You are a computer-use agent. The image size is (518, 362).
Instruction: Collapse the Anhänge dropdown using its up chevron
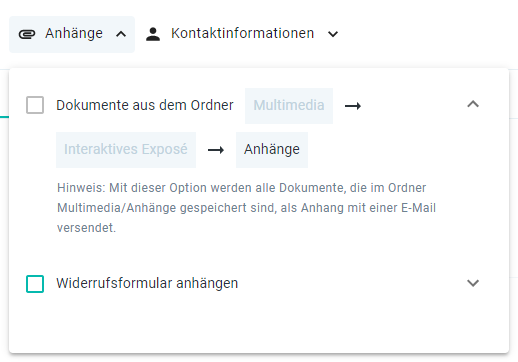point(121,34)
